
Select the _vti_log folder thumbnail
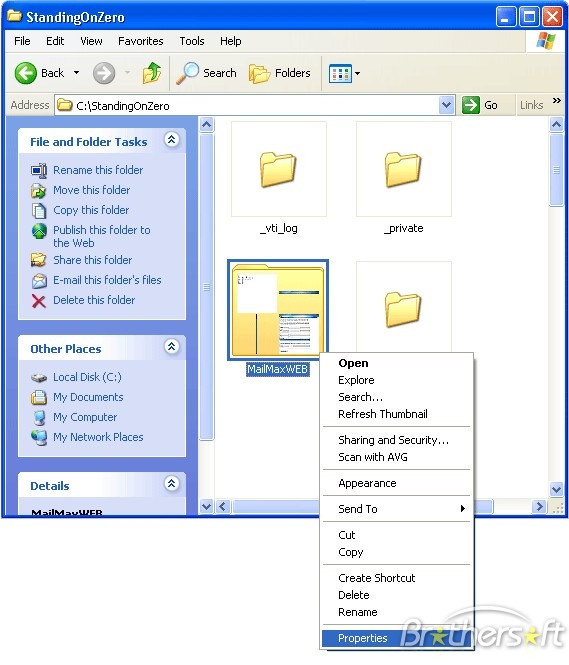(x=279, y=169)
